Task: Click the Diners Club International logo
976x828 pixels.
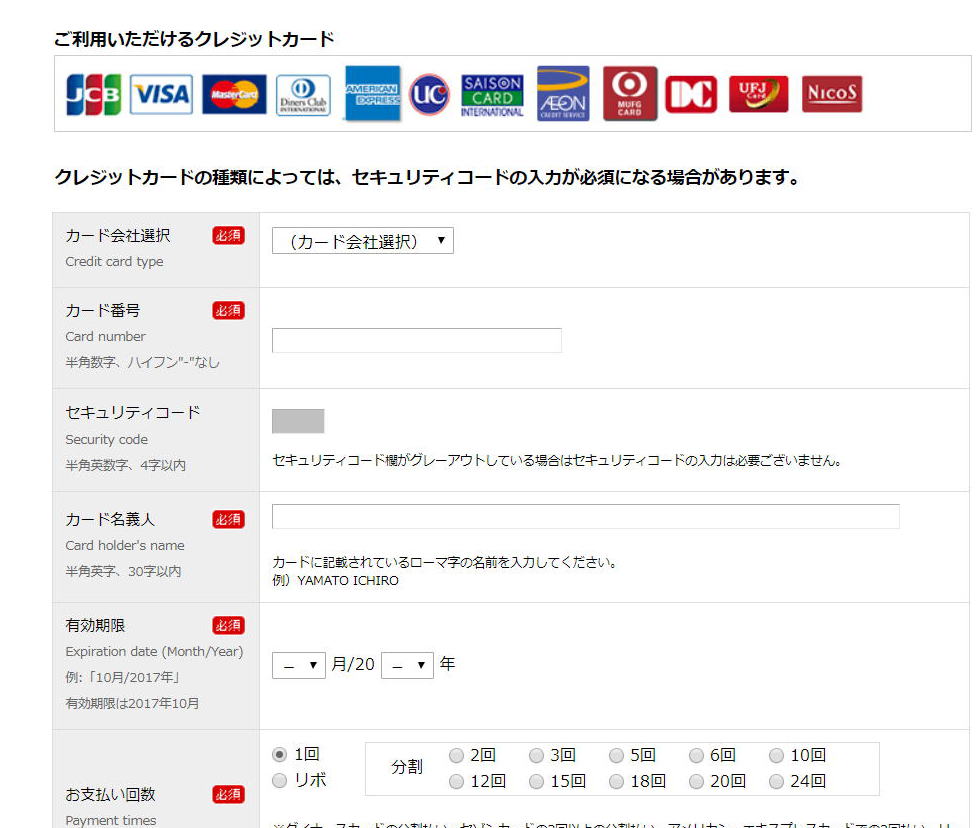Action: point(303,95)
